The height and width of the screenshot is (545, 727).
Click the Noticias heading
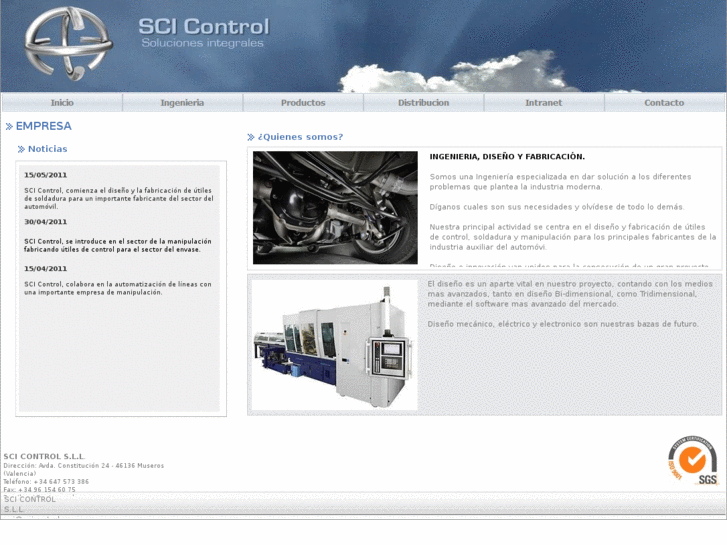pyautogui.click(x=48, y=149)
